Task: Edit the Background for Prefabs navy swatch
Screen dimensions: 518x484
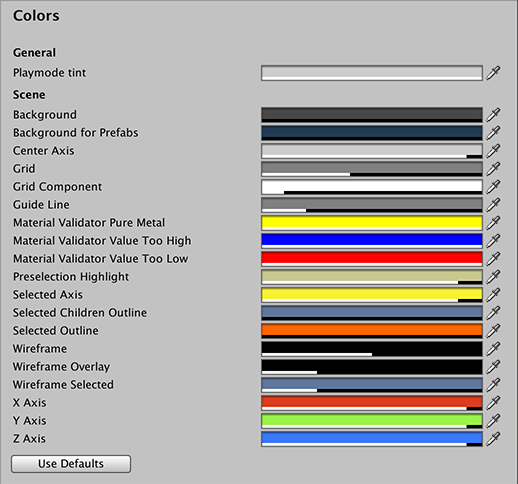Action: click(x=372, y=133)
